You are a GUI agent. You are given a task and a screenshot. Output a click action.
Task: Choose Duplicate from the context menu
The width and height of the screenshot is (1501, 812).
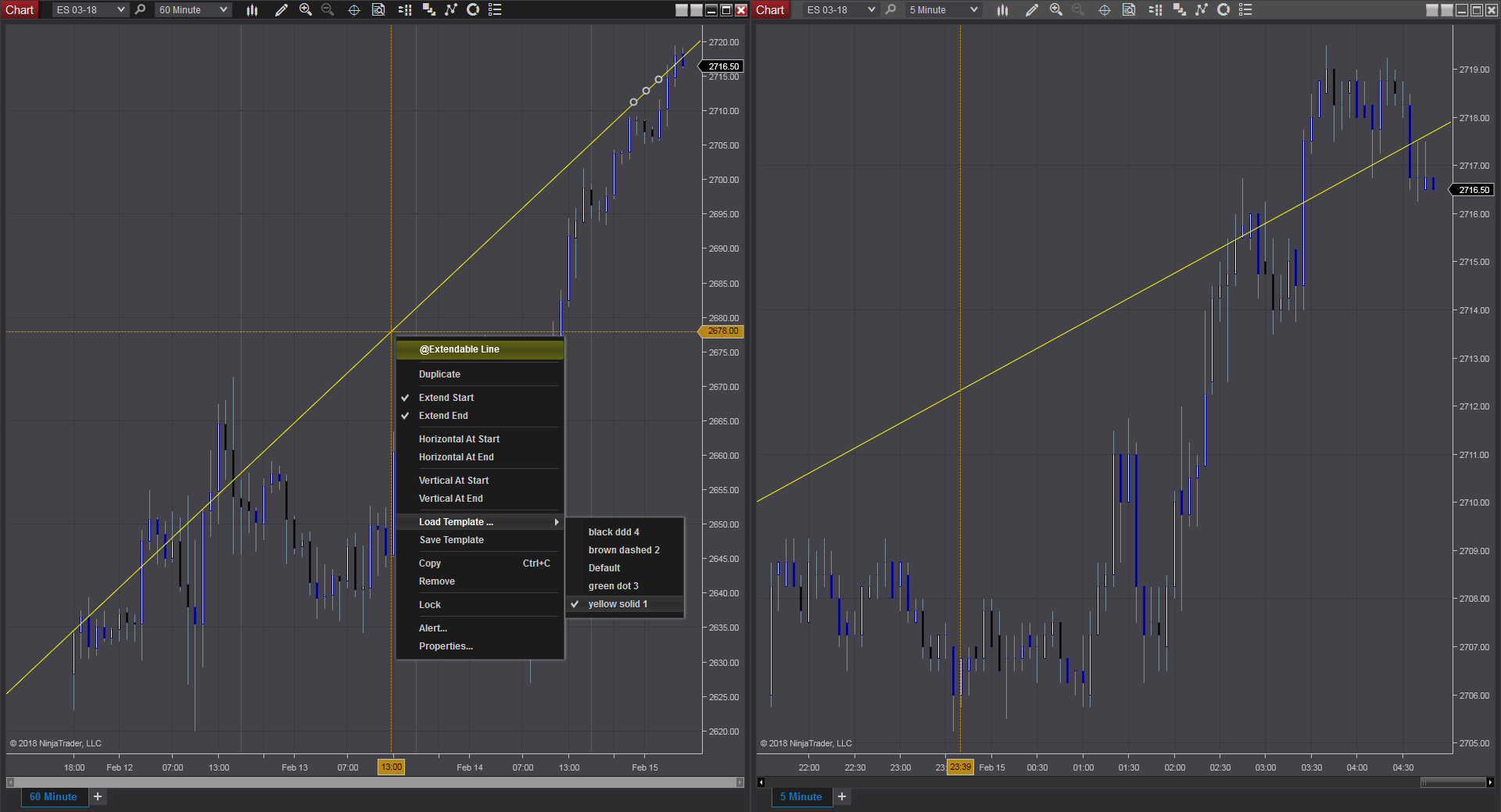480,374
